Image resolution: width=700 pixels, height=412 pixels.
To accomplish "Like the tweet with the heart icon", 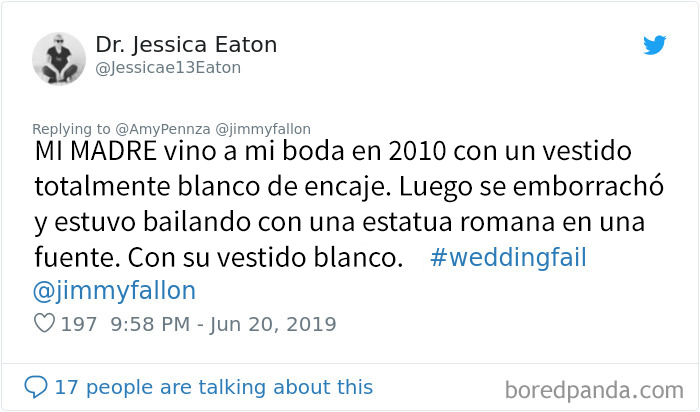I will point(44,324).
